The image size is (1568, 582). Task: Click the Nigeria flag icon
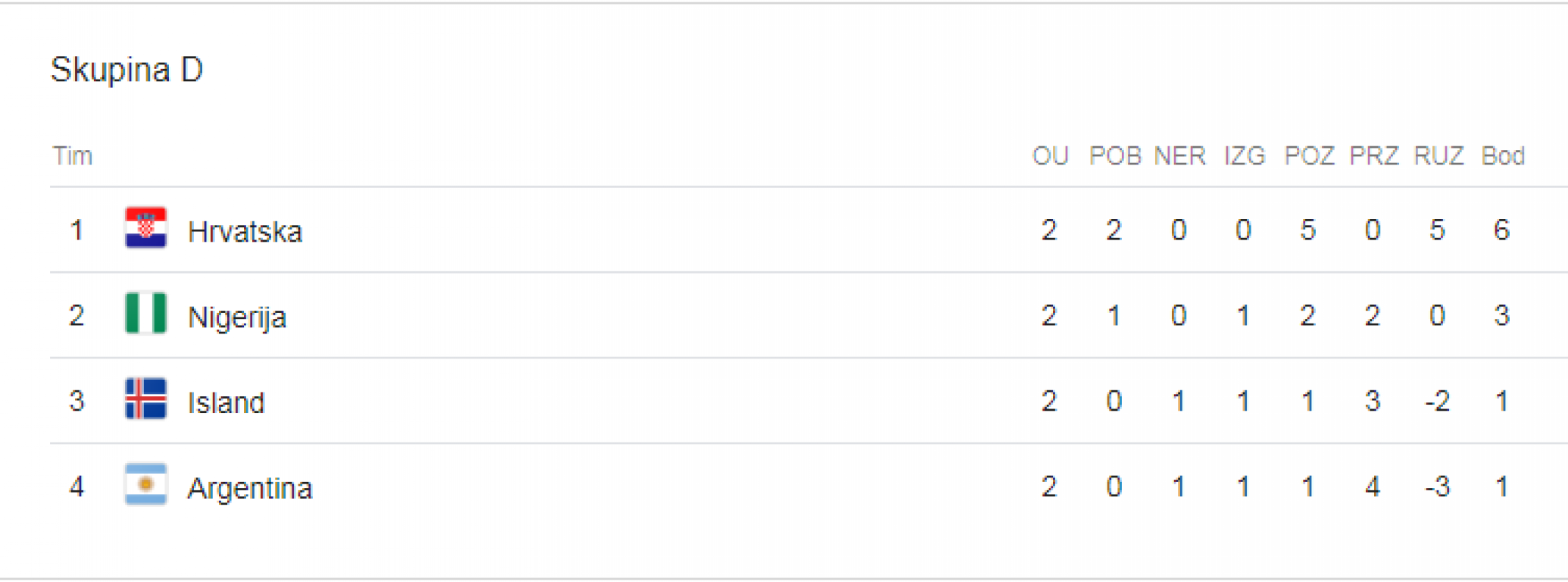click(145, 313)
